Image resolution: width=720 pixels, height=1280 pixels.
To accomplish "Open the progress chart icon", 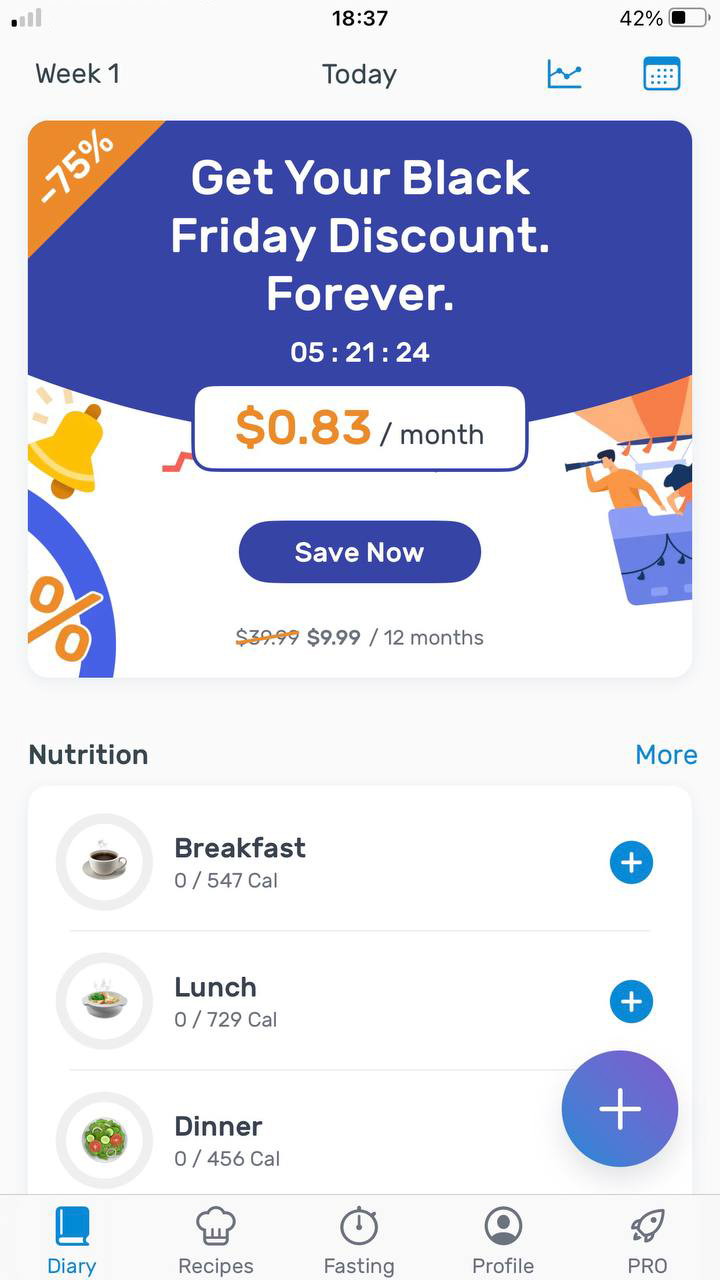I will (x=564, y=74).
